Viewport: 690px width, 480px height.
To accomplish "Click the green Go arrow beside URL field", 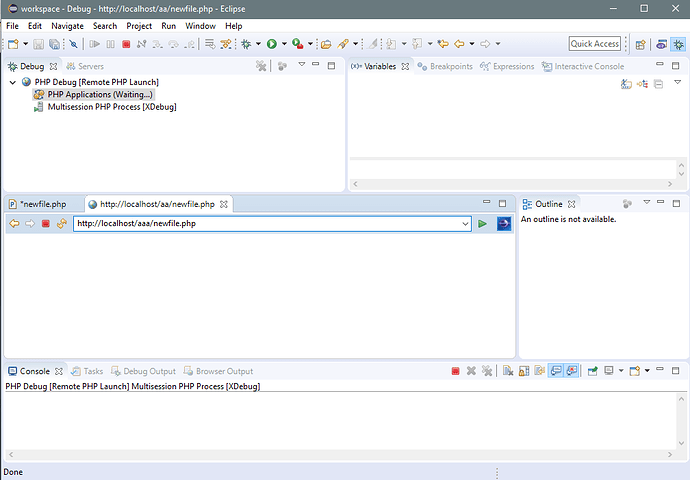I will click(x=483, y=224).
